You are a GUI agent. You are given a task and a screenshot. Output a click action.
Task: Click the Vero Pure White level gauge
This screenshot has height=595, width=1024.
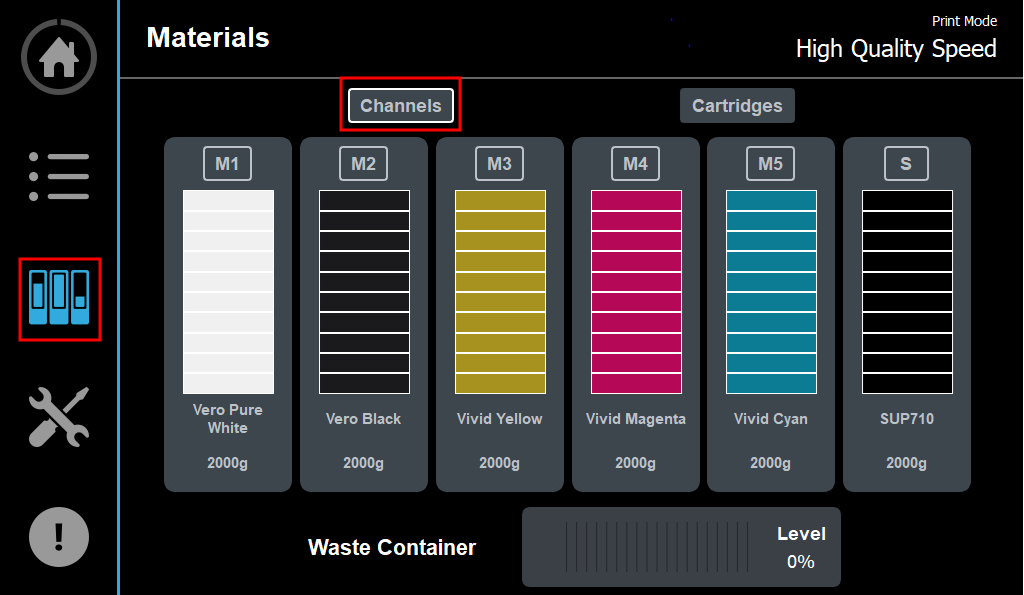(228, 292)
